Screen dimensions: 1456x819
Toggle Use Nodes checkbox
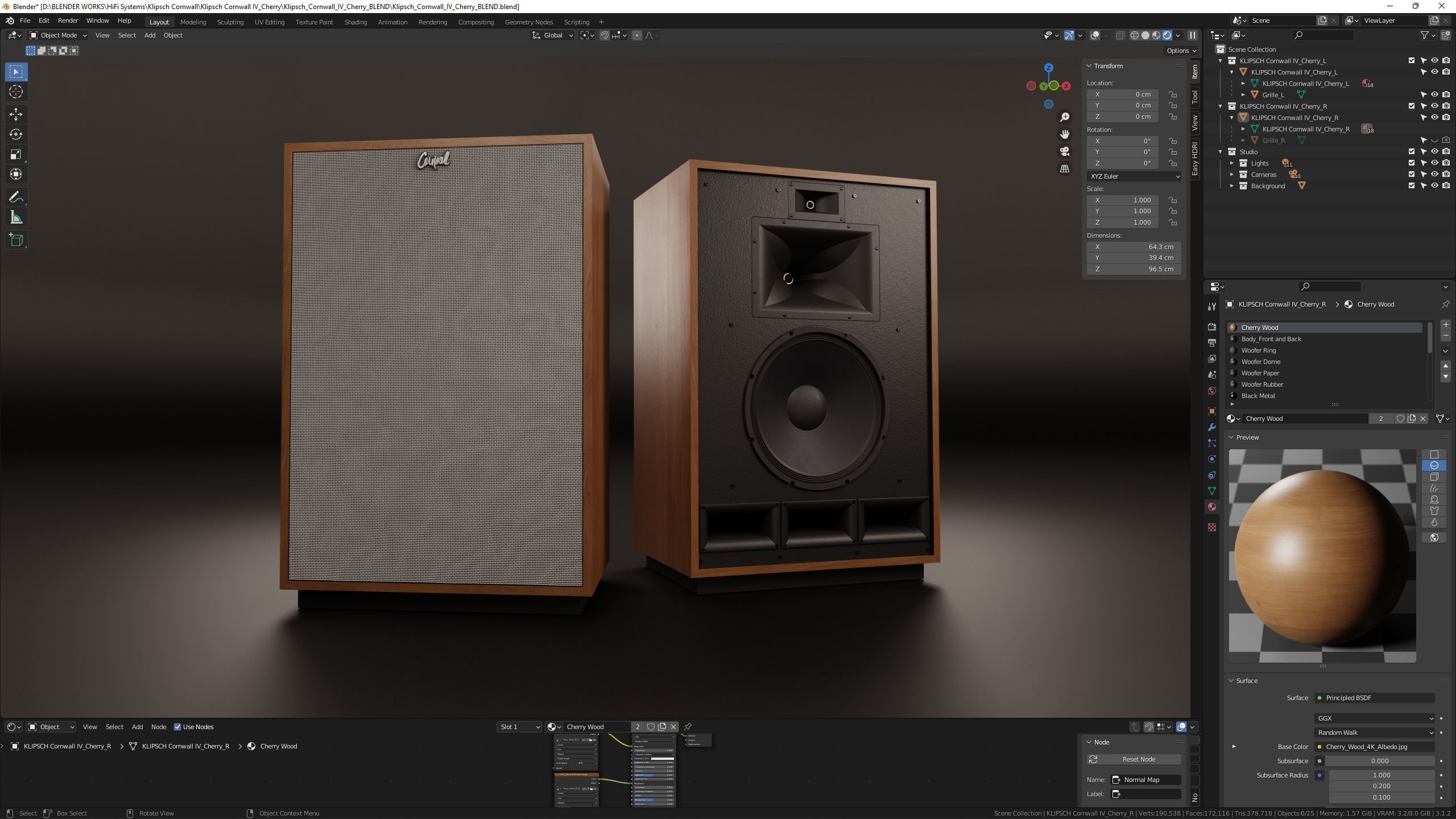[x=177, y=727]
